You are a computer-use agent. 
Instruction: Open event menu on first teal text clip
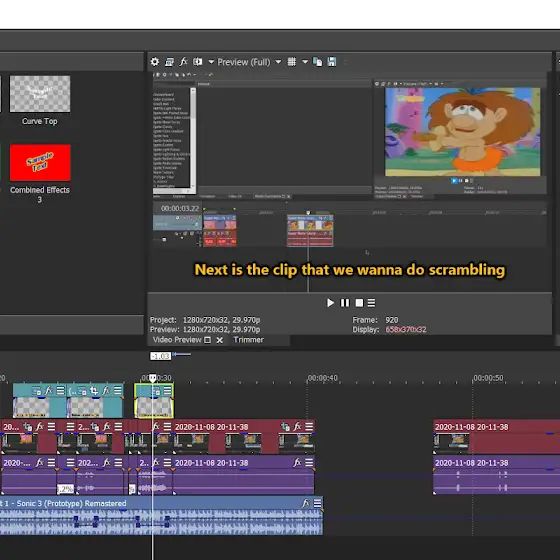click(60, 390)
